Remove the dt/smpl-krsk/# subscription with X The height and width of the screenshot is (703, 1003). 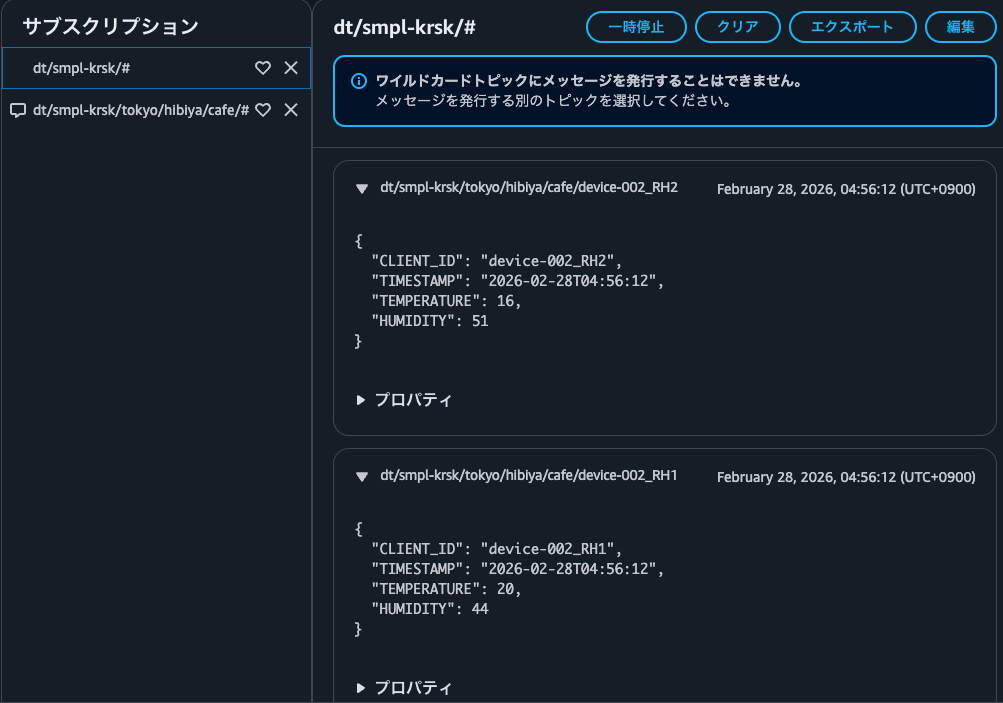pos(291,68)
